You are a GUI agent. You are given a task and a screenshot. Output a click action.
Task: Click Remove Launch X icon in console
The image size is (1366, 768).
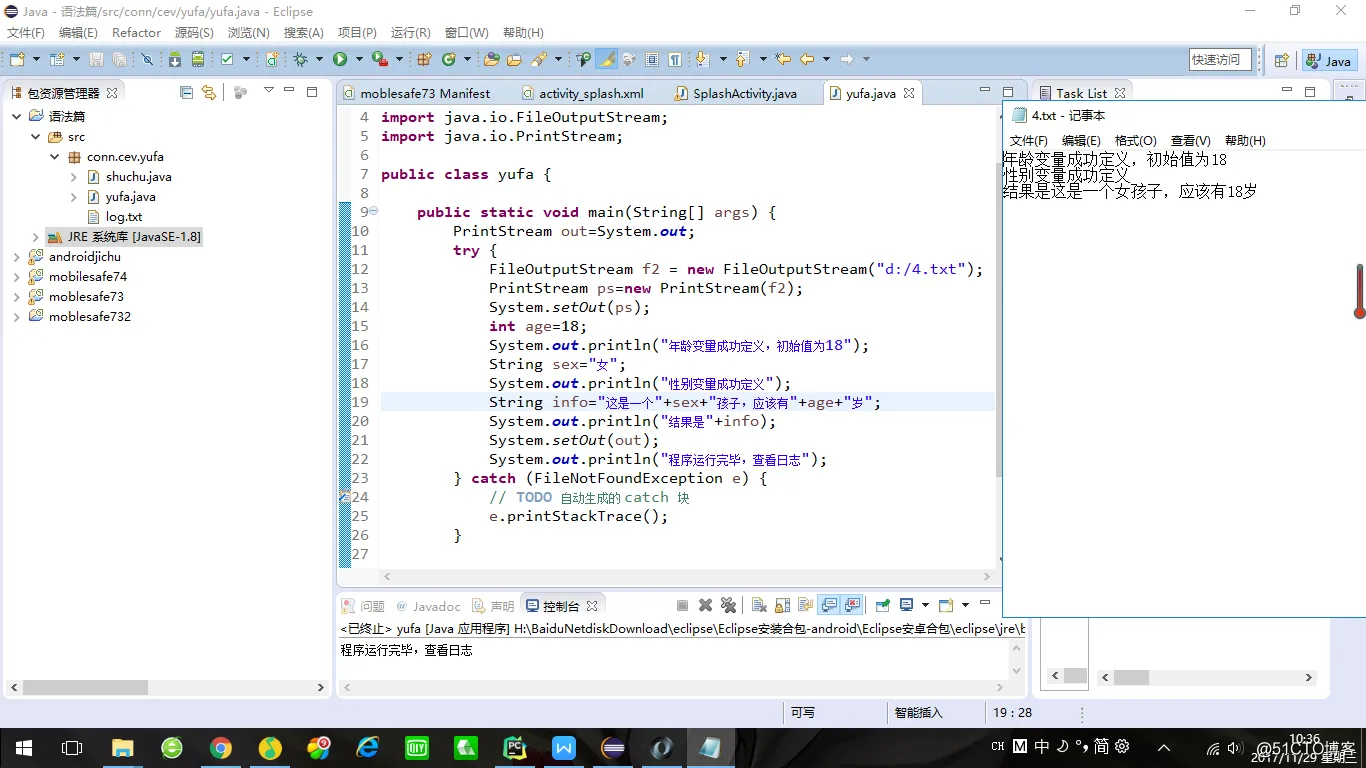[x=705, y=605]
